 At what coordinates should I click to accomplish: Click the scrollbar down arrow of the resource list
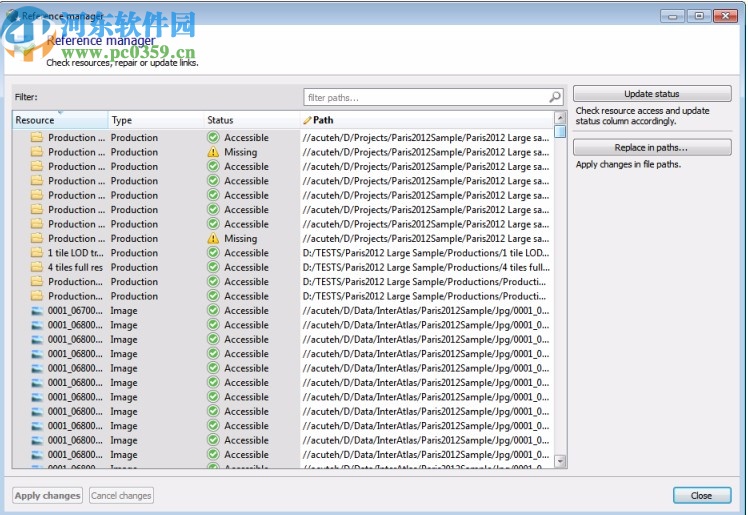tap(561, 461)
